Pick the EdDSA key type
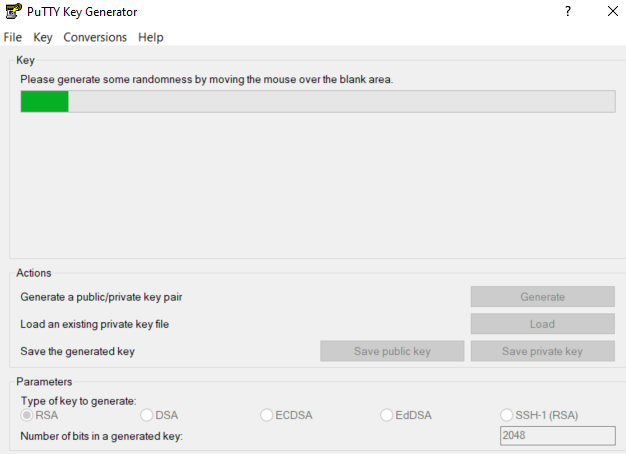 click(387, 415)
